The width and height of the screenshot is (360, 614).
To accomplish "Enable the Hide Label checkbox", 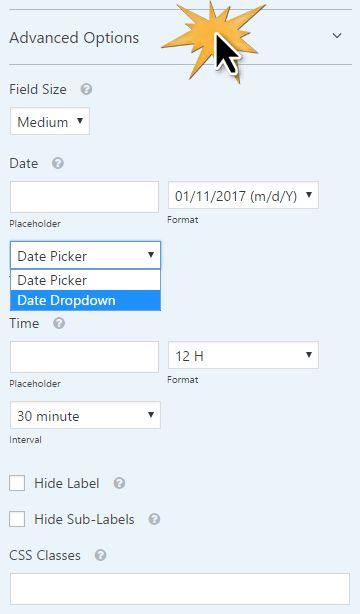I will pyautogui.click(x=17, y=483).
